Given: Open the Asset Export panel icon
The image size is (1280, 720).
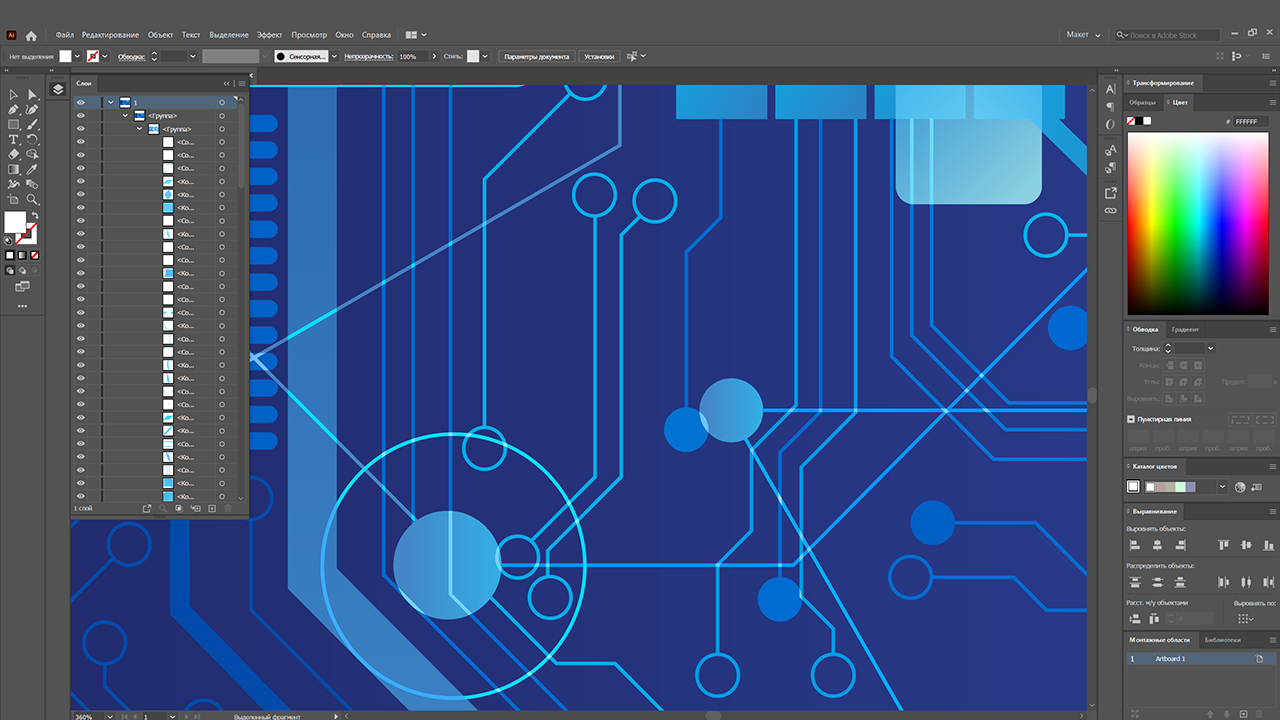Looking at the screenshot, I should point(1110,193).
